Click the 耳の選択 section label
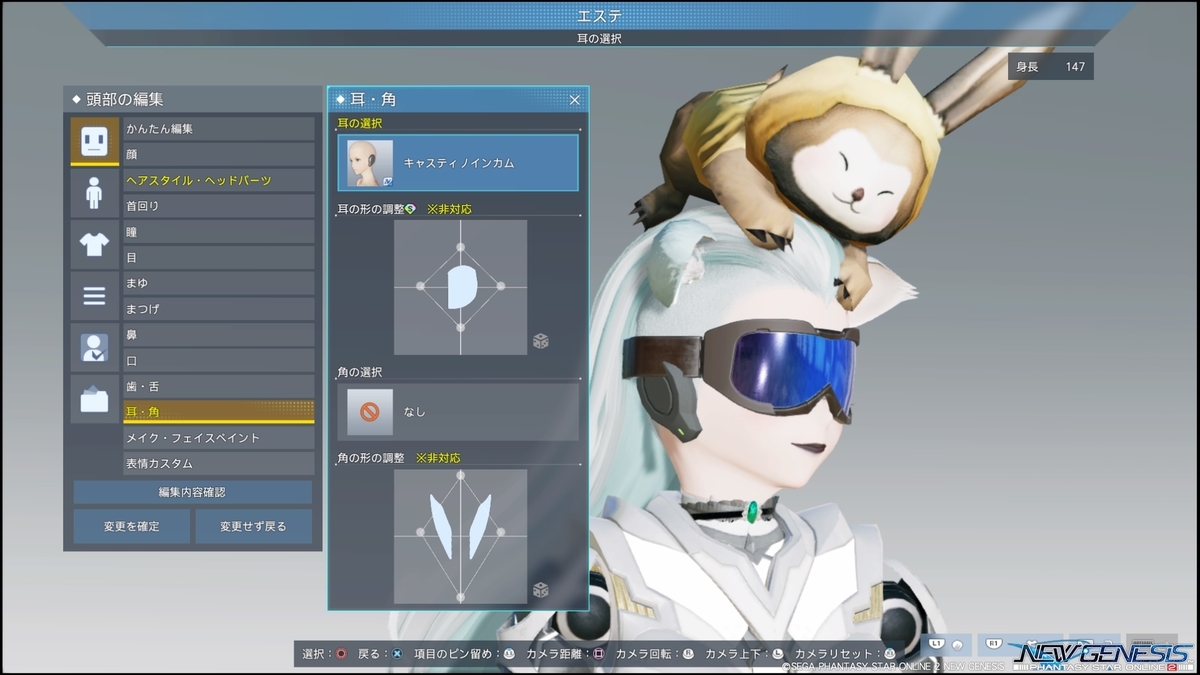Screen dimensions: 1200x675 360,123
